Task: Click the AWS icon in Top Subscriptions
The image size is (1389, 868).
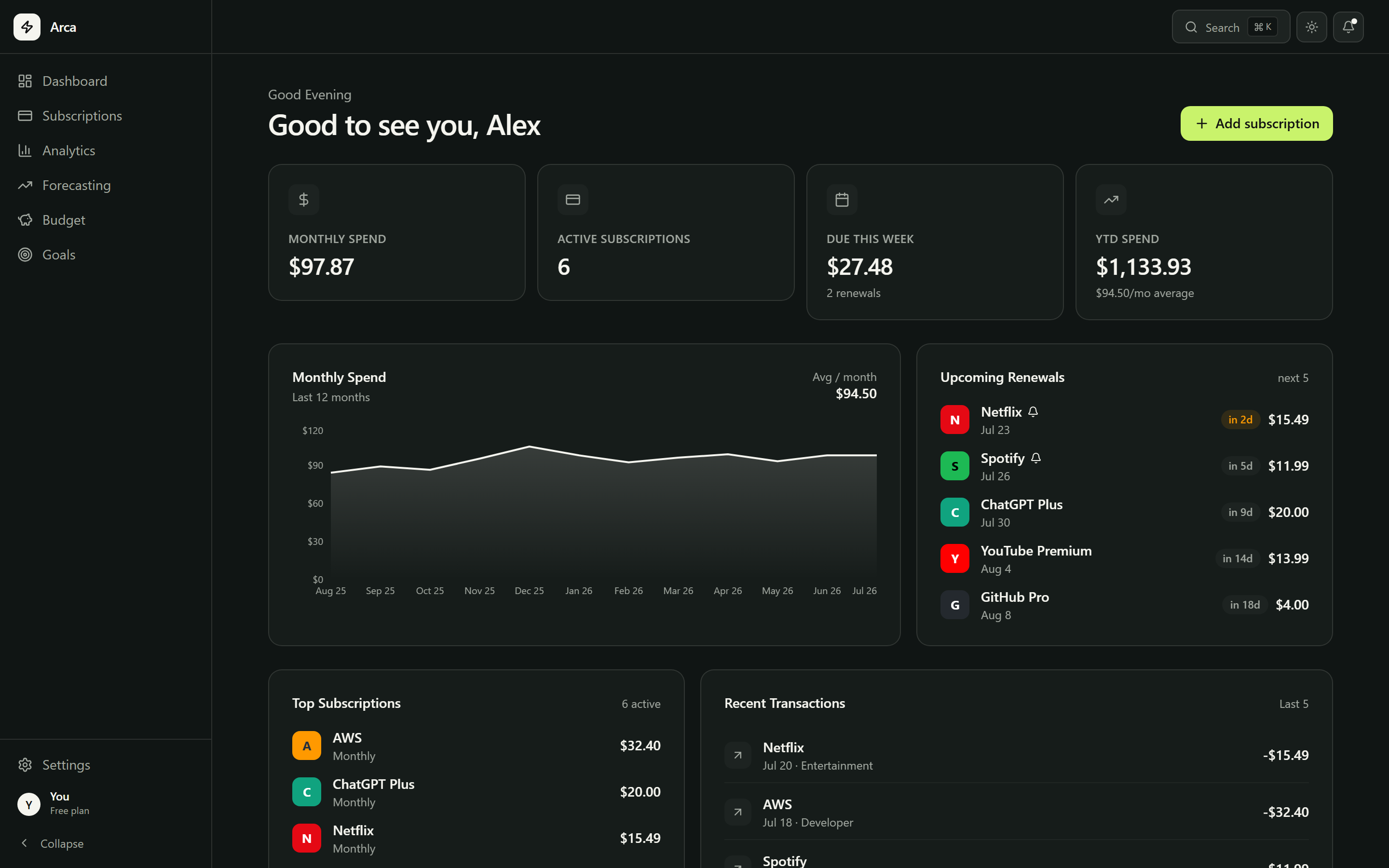Action: [x=307, y=746]
